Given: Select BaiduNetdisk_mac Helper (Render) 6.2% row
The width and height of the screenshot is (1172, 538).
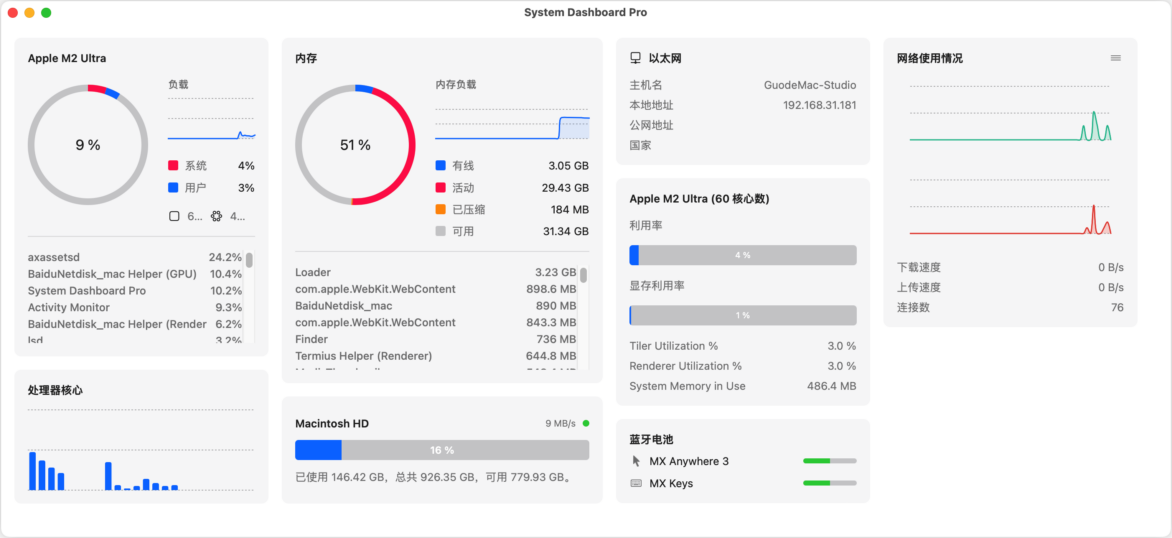Looking at the screenshot, I should coord(135,324).
